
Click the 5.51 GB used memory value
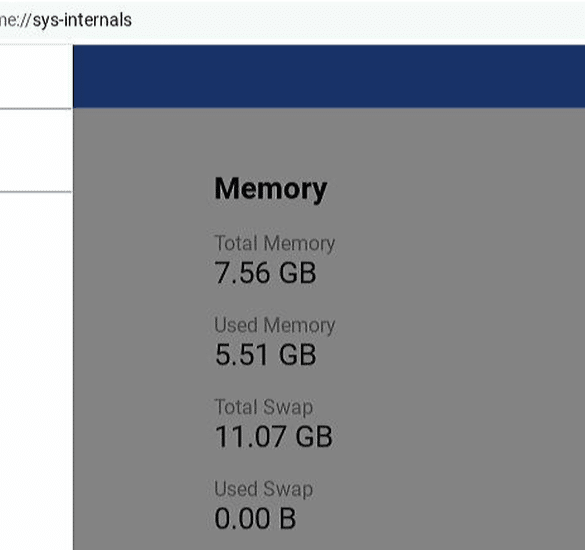[266, 354]
